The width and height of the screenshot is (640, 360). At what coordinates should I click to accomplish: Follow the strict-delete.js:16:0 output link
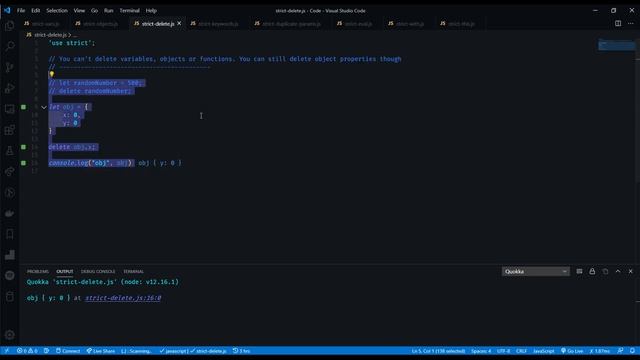pos(123,298)
